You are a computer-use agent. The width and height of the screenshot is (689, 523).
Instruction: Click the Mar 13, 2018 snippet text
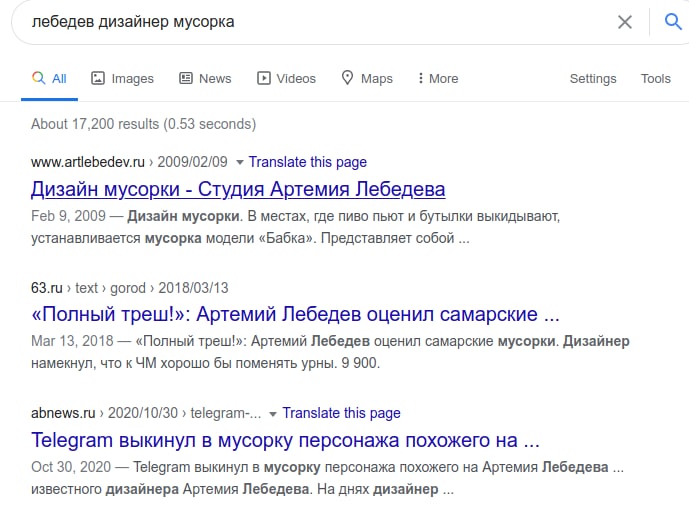pos(330,352)
